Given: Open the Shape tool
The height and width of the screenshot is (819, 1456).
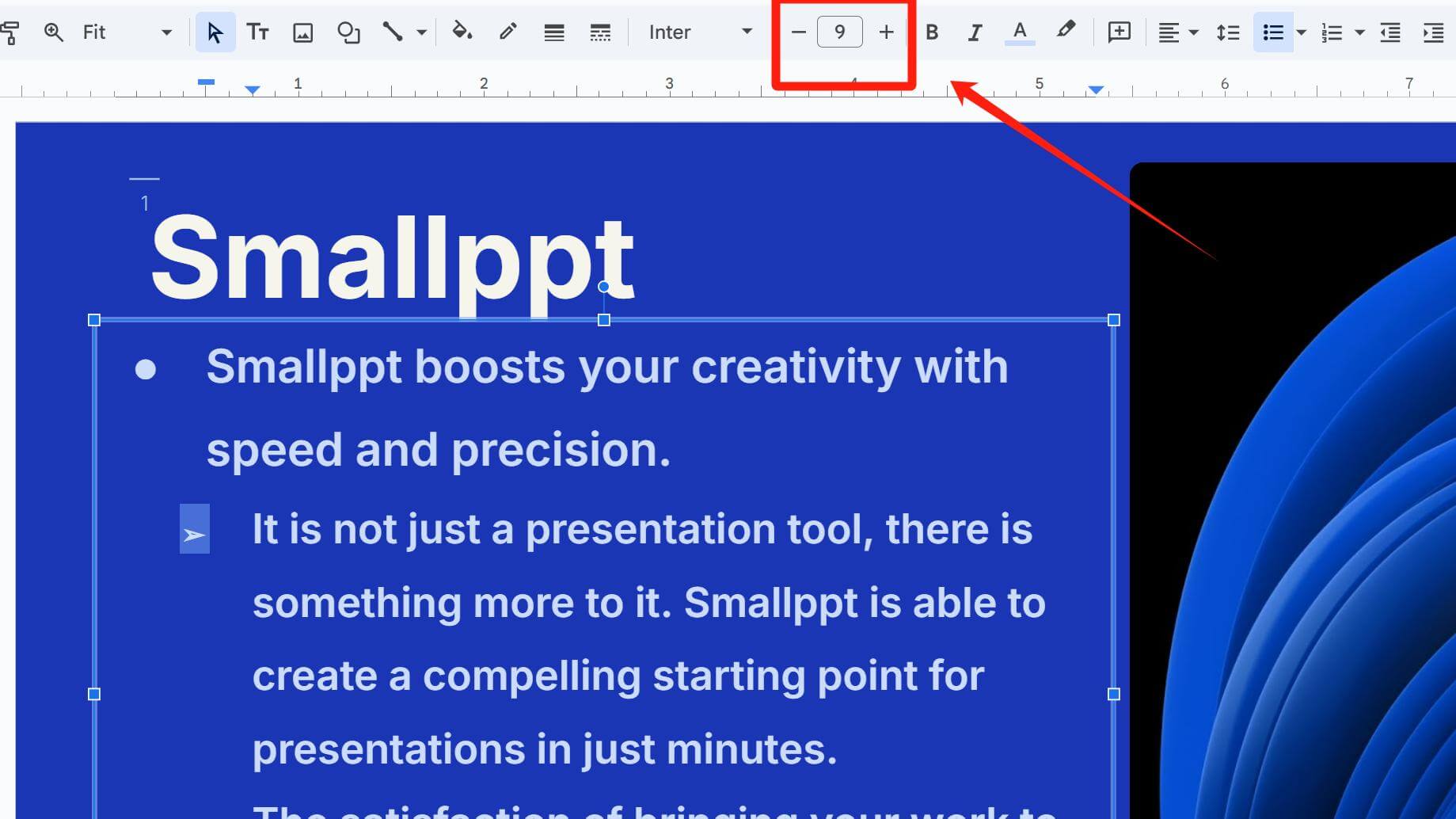Looking at the screenshot, I should pyautogui.click(x=348, y=32).
